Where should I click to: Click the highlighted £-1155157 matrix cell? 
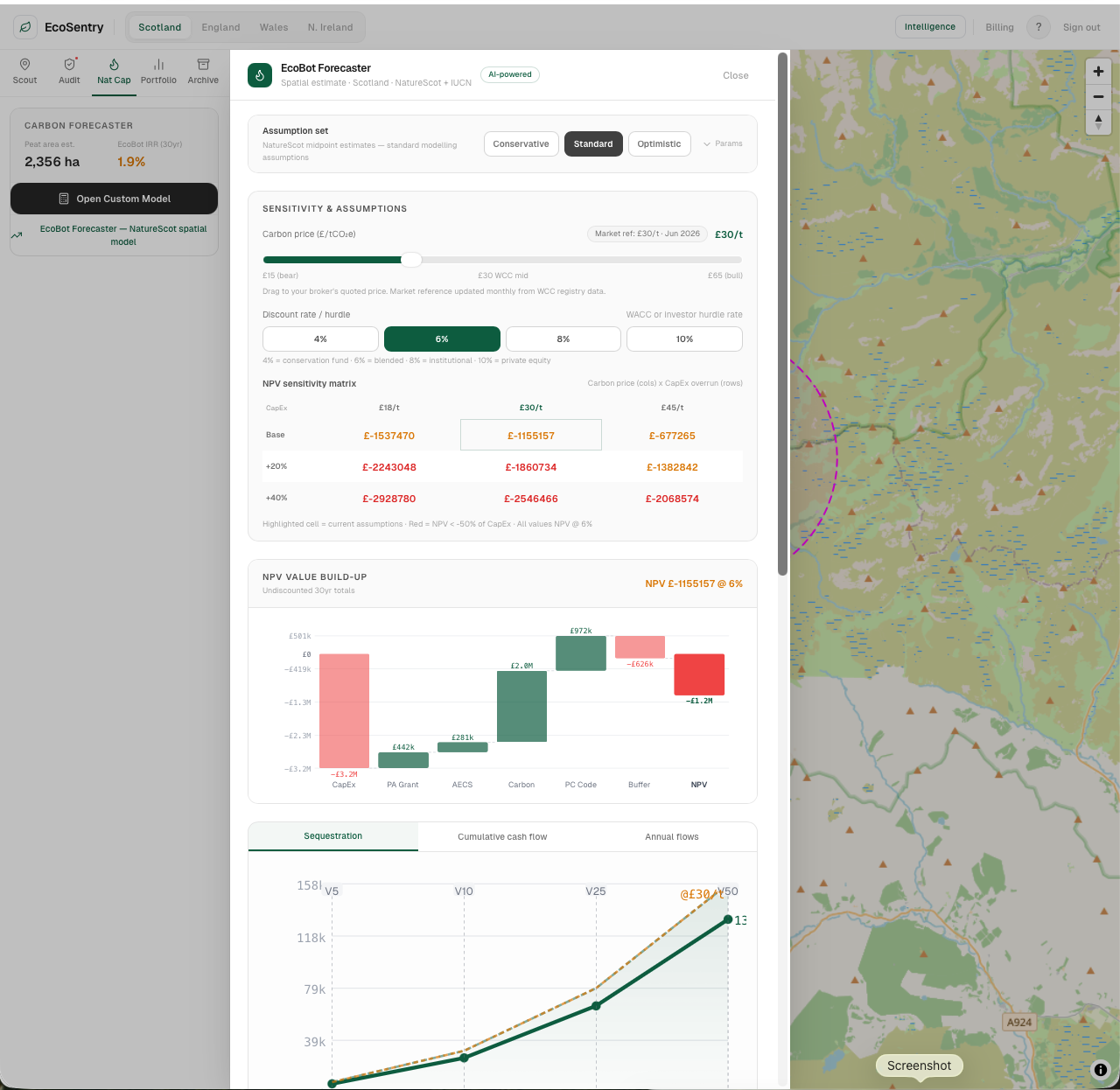[x=531, y=435]
